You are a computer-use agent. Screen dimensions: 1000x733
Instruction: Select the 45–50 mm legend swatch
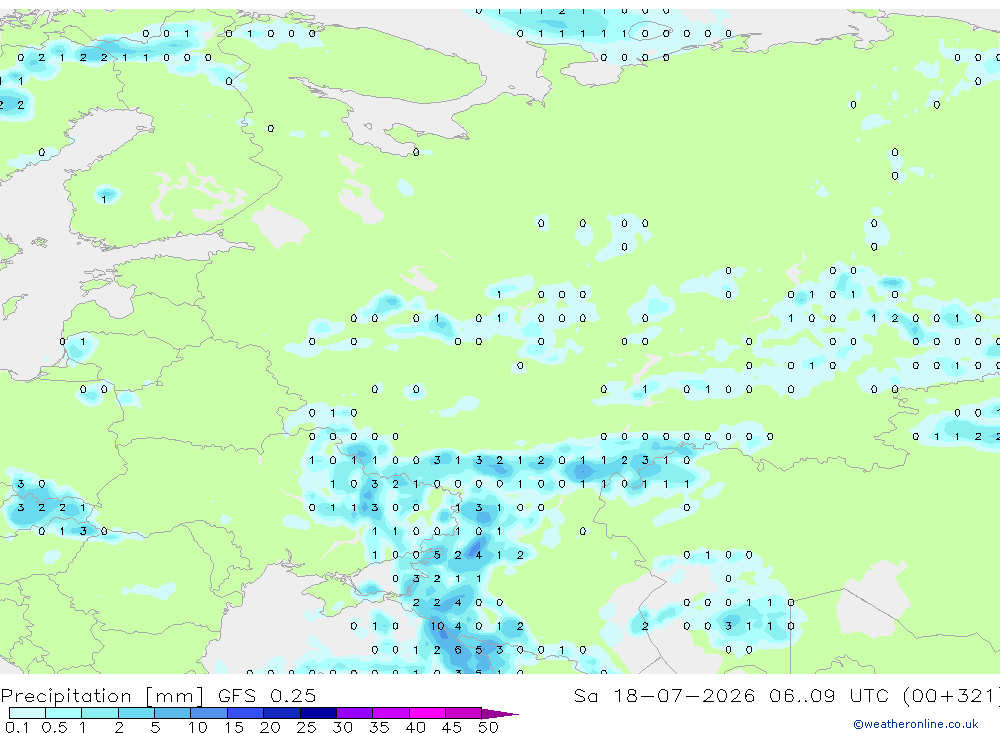tap(464, 713)
